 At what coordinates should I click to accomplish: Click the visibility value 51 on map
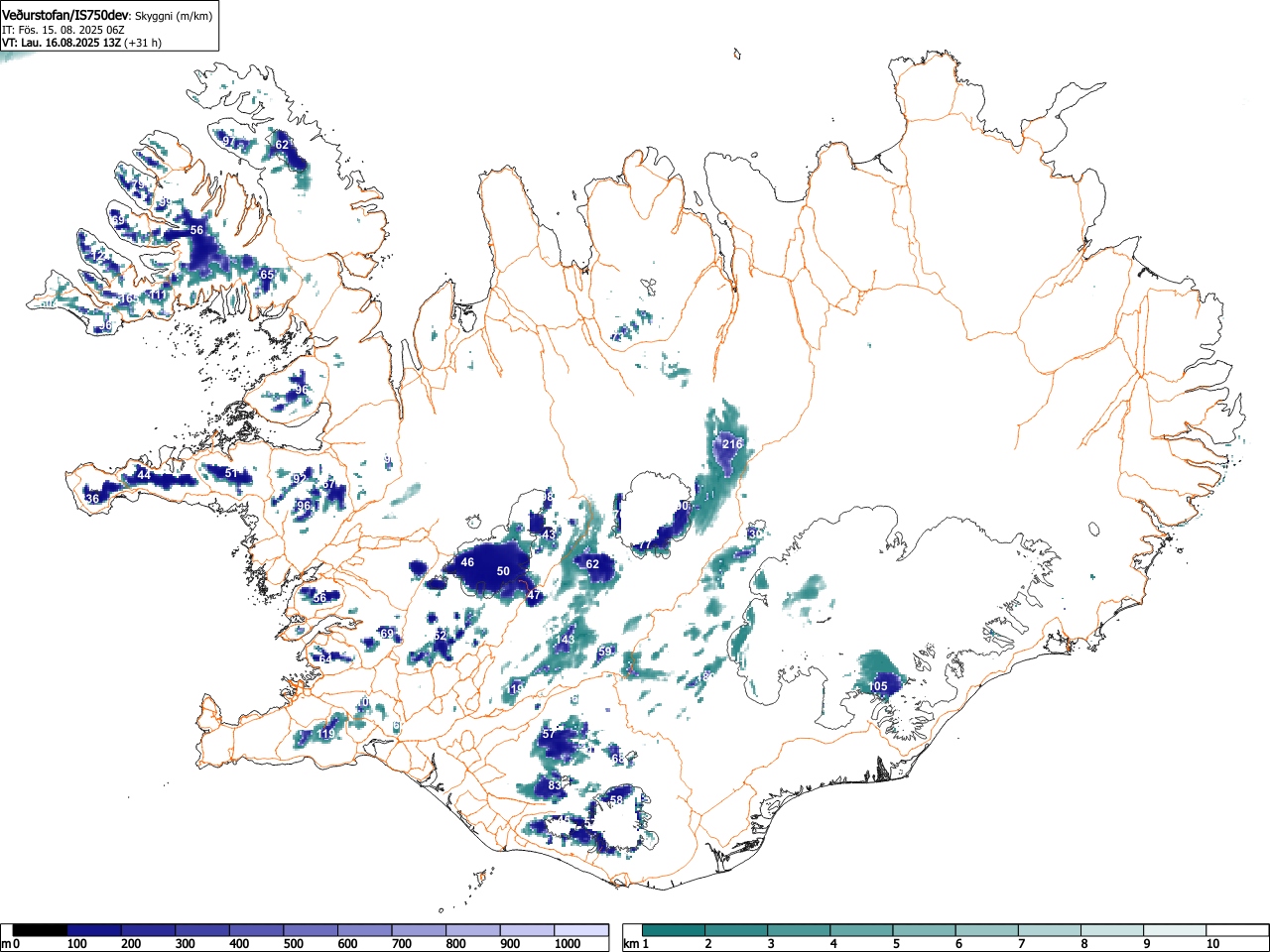point(231,473)
